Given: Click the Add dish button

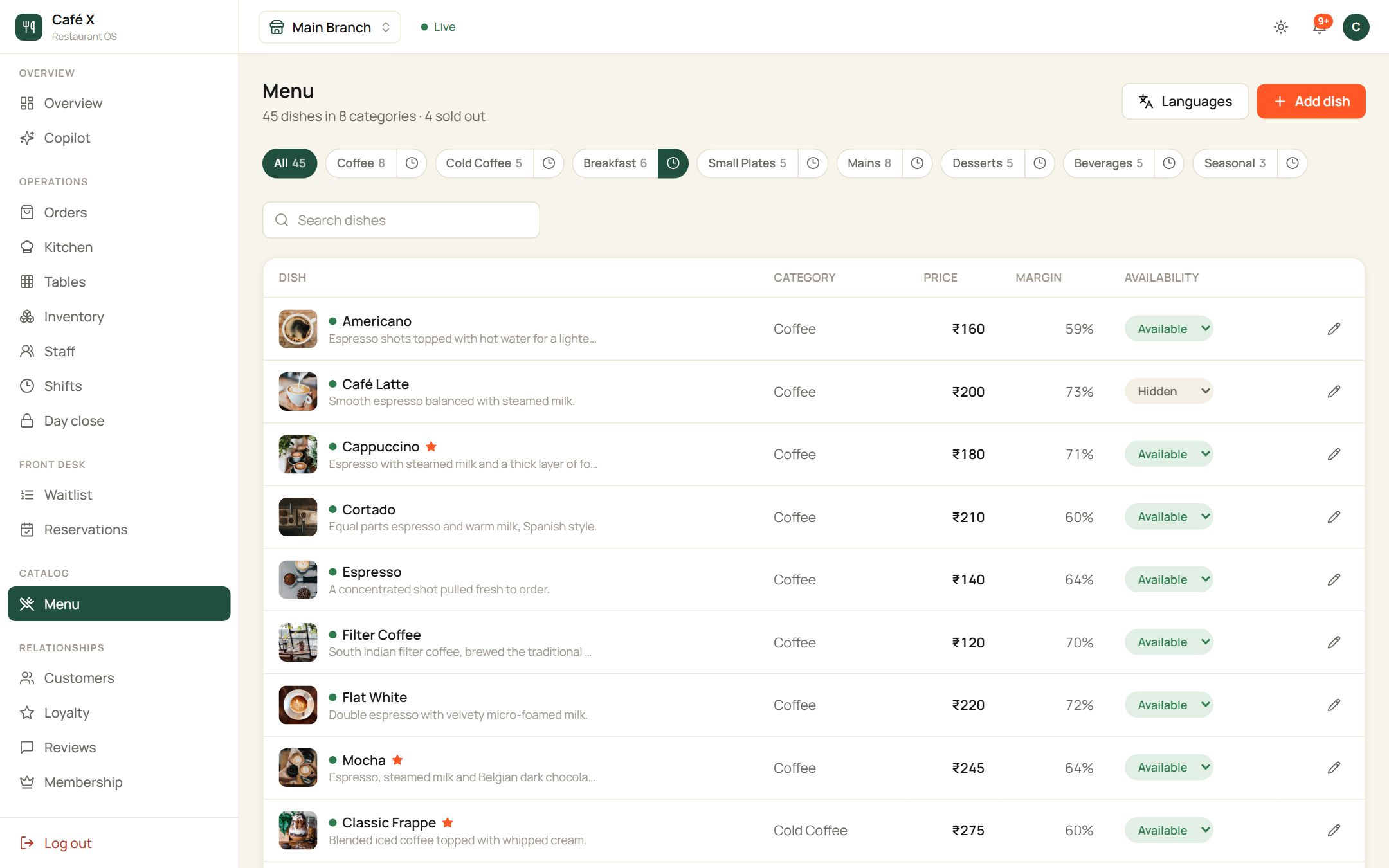Looking at the screenshot, I should pos(1311,102).
